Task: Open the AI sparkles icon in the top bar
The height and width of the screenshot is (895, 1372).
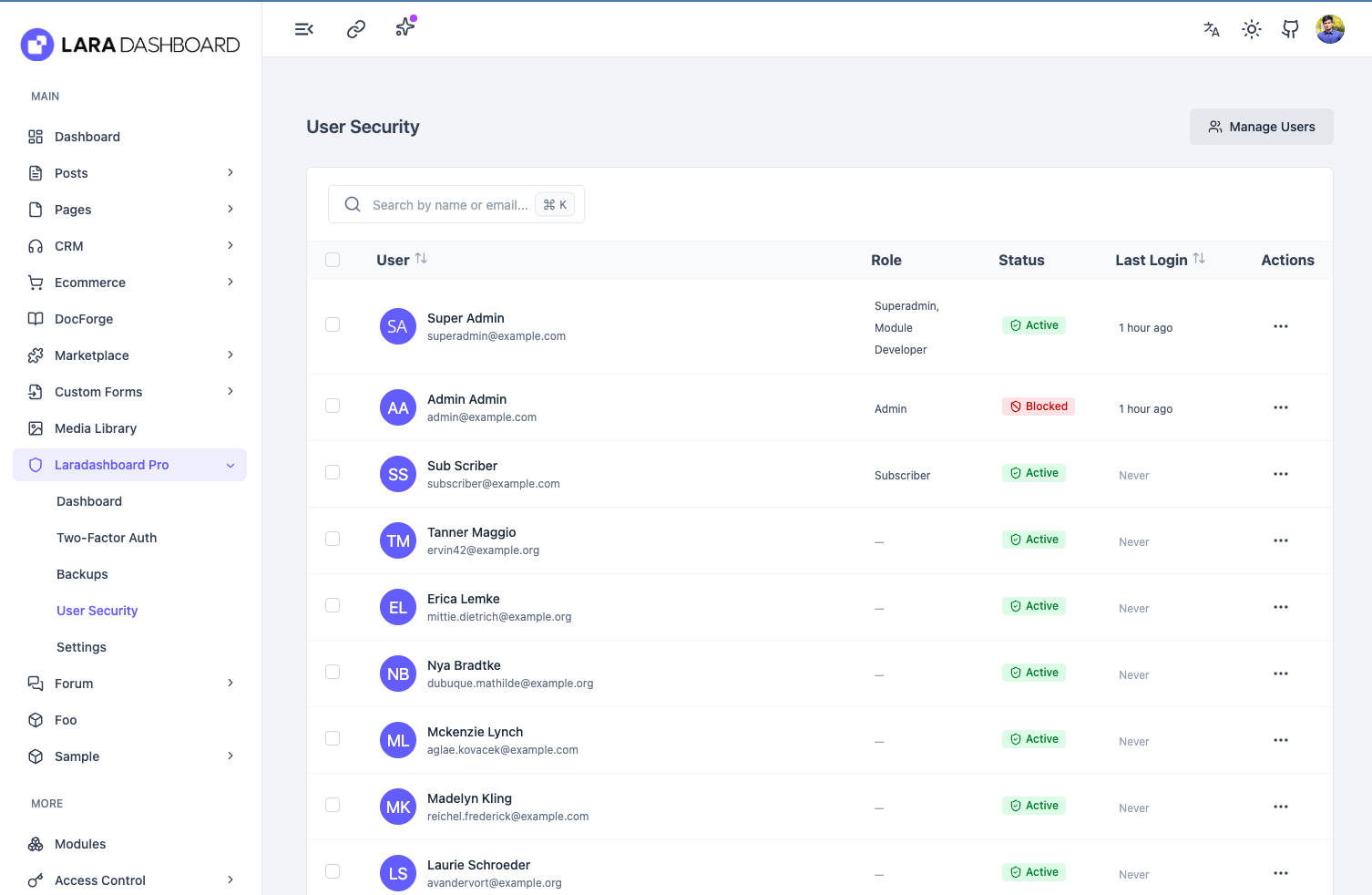Action: pos(405,27)
